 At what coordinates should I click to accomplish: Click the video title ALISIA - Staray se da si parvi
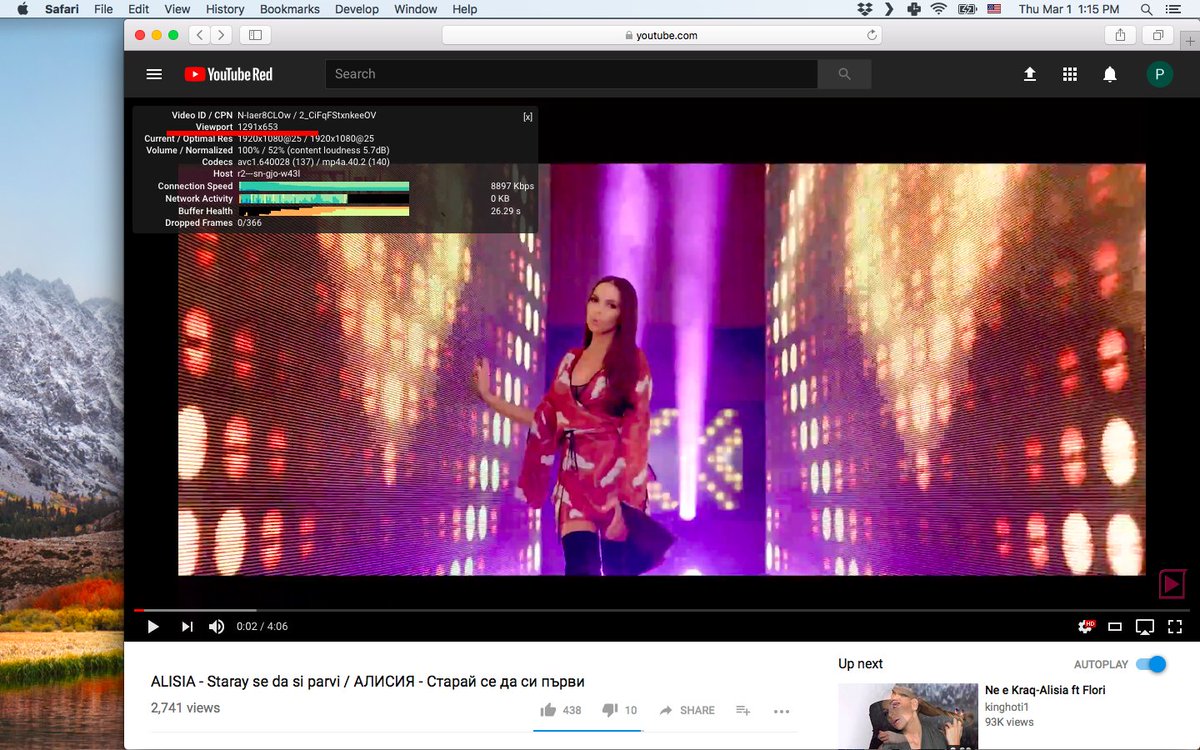pyautogui.click(x=368, y=681)
